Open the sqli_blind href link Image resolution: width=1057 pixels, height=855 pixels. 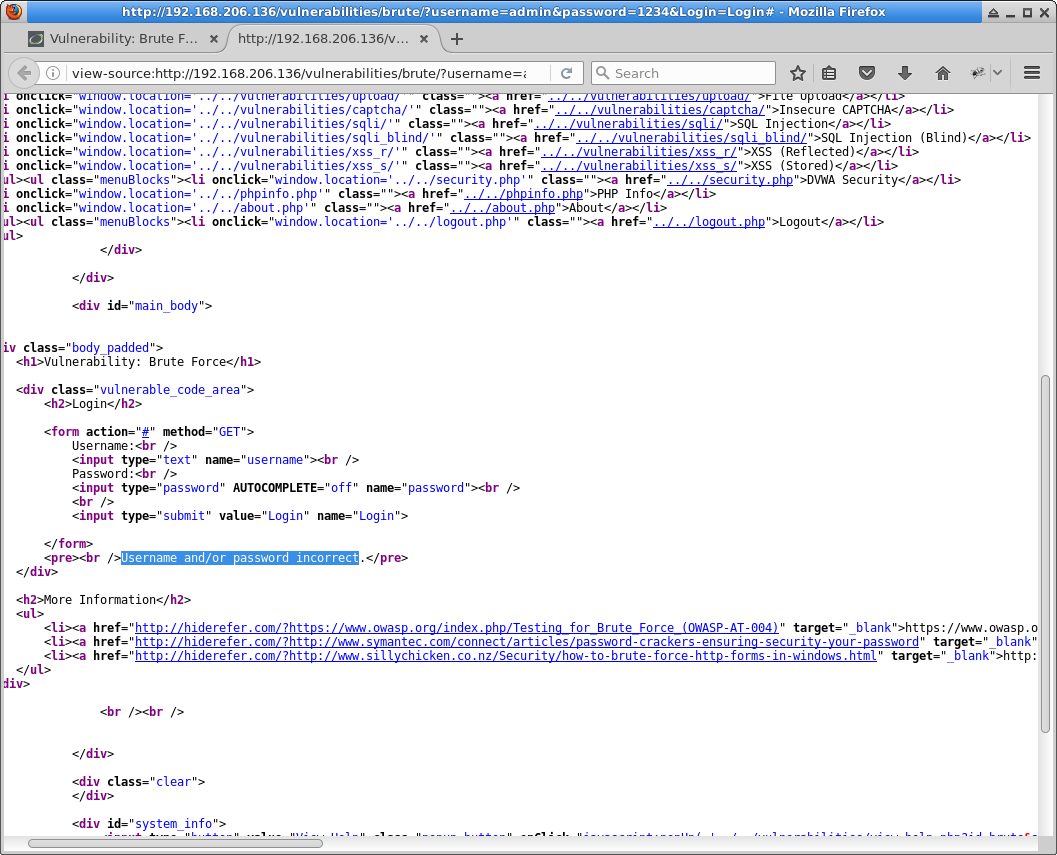pos(692,138)
